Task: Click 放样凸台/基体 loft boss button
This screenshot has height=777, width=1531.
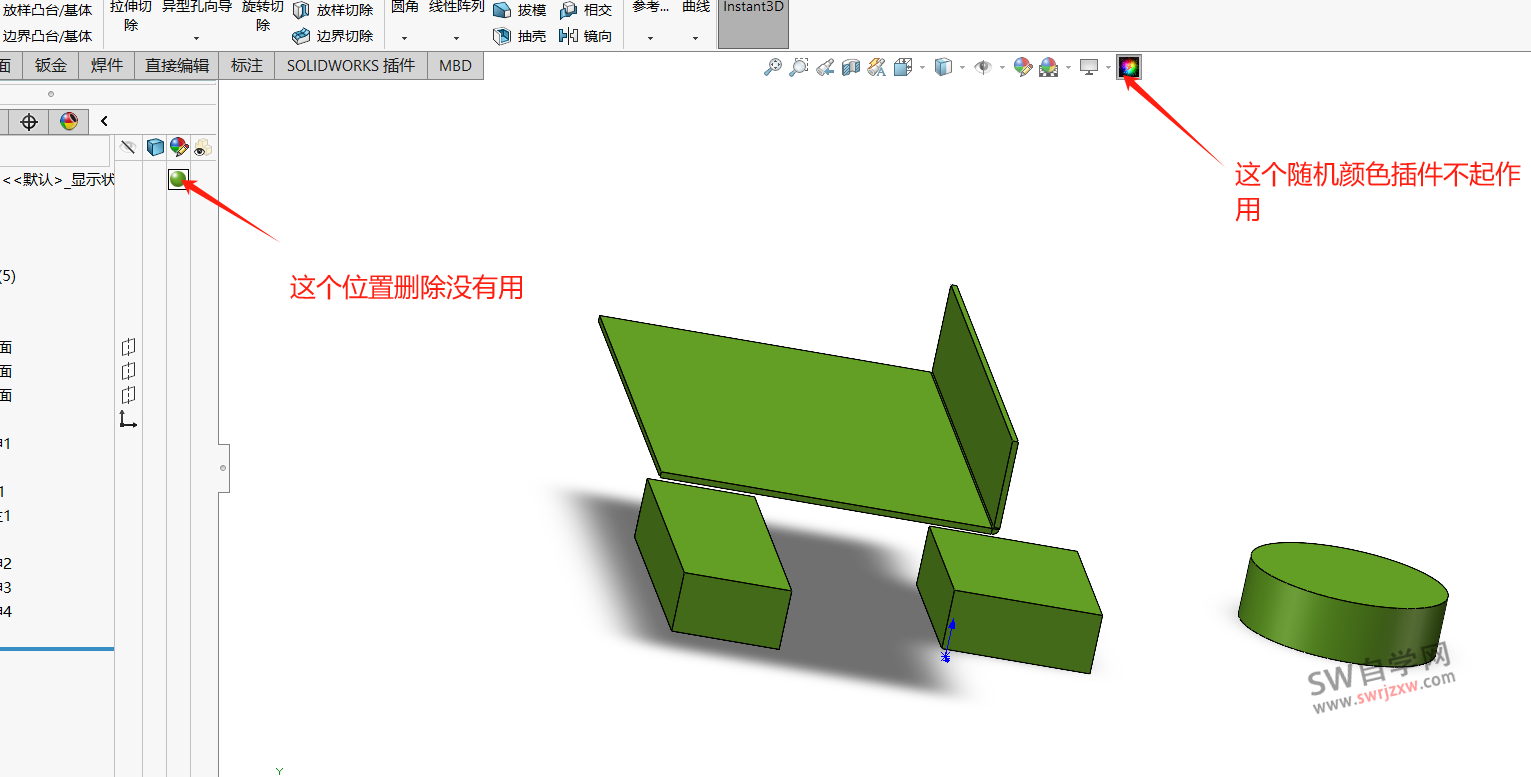Action: (x=47, y=10)
